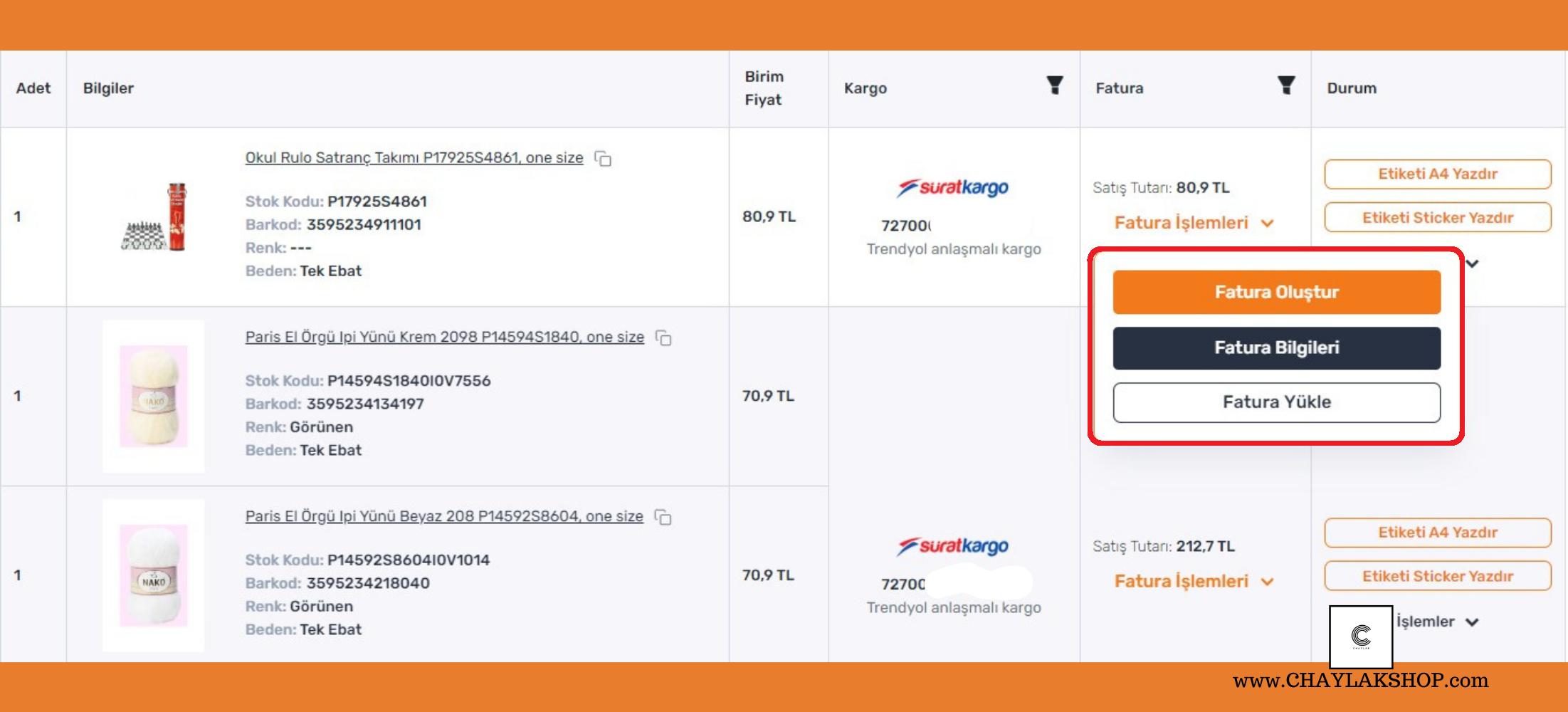Open the Paris El Örgü İpi Krem 2098 link
Screen dimensions: 1568x712
coord(445,337)
